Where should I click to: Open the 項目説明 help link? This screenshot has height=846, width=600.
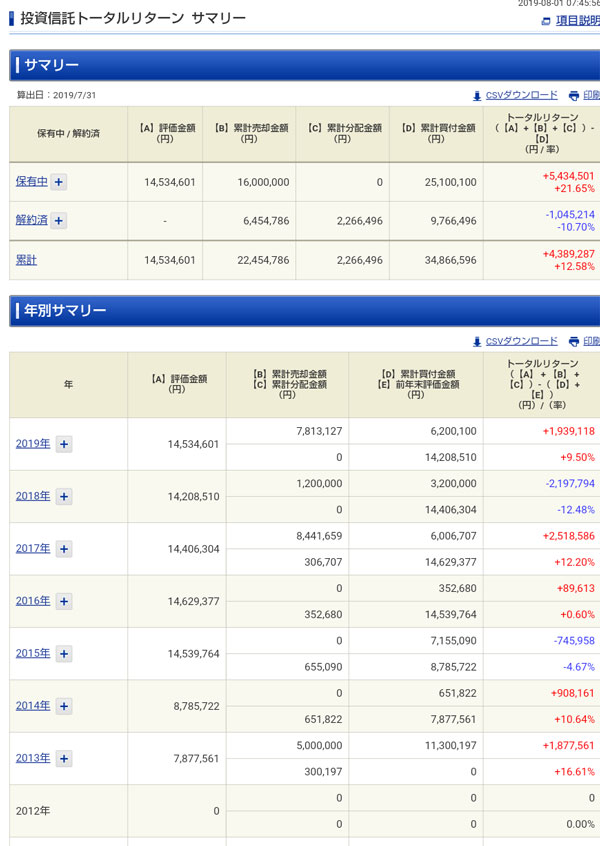(577, 21)
